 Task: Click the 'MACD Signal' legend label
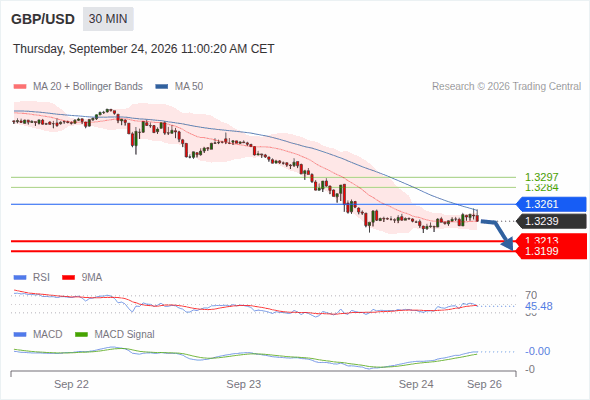pyautogui.click(x=125, y=334)
